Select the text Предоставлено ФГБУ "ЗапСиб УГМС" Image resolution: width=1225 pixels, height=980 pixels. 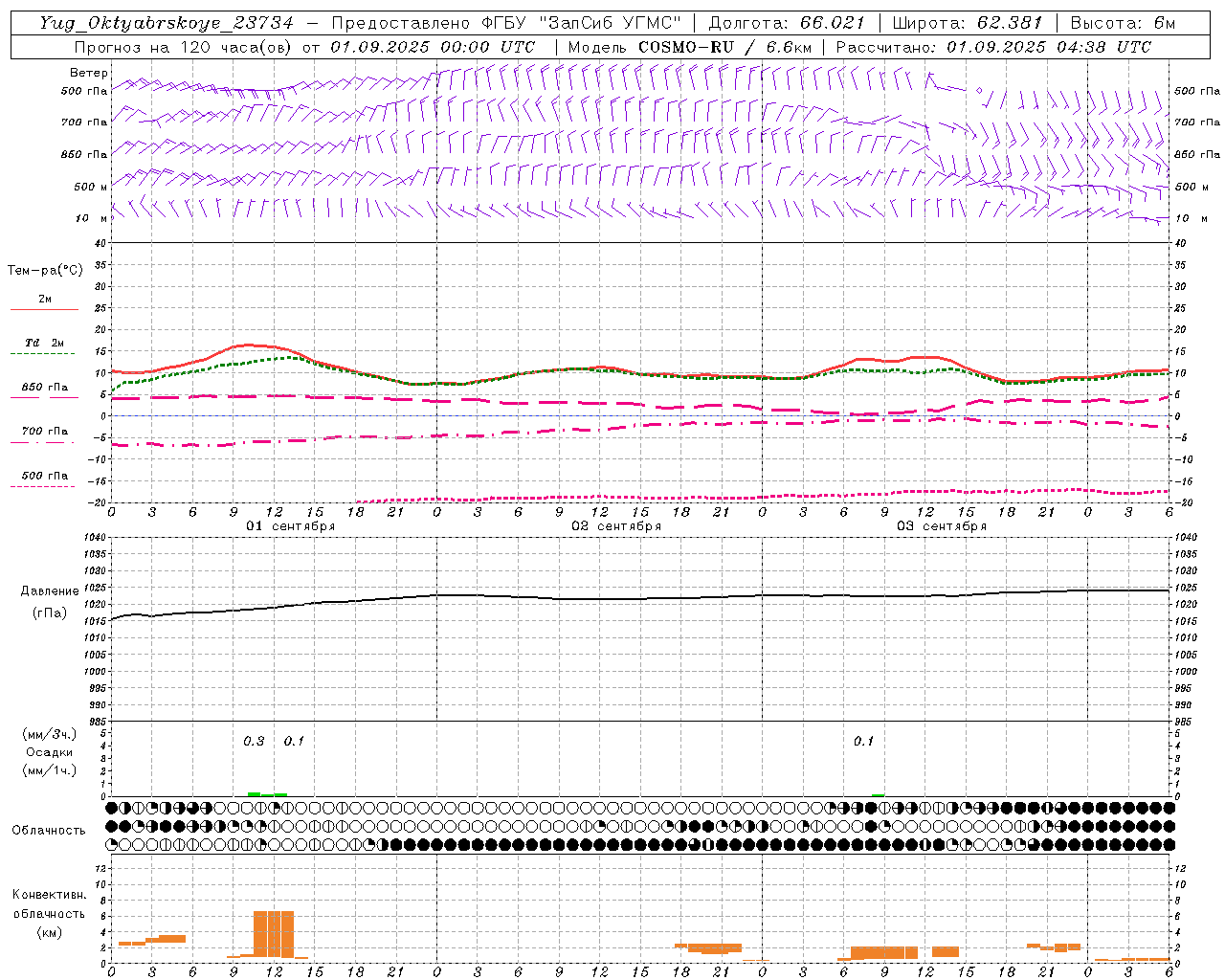click(506, 23)
